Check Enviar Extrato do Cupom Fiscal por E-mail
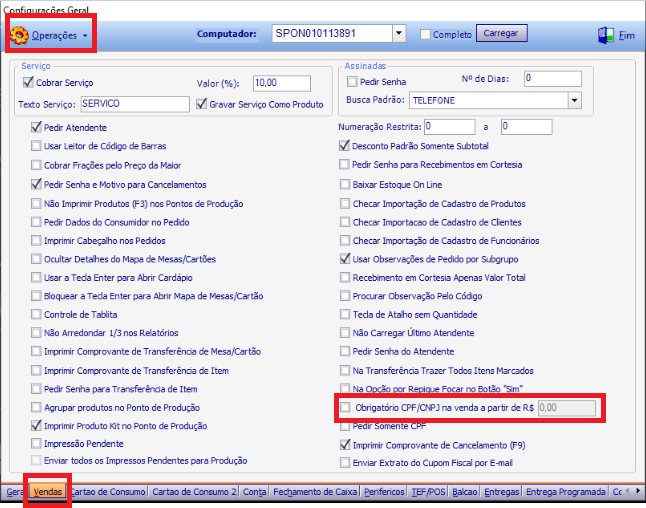The width and height of the screenshot is (646, 508). pyautogui.click(x=345, y=463)
